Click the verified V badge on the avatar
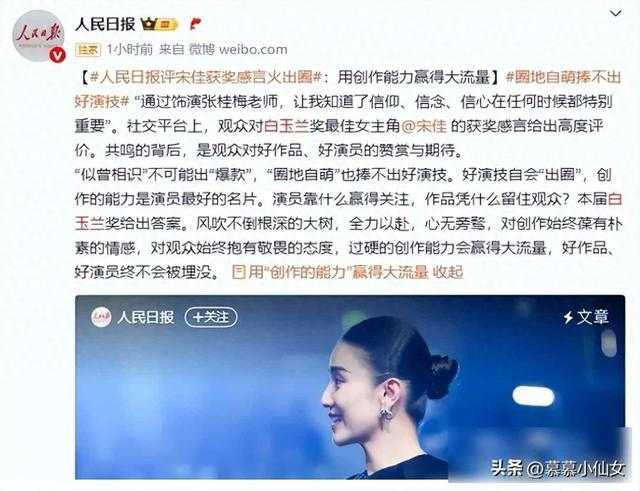The width and height of the screenshot is (640, 491). (57, 55)
